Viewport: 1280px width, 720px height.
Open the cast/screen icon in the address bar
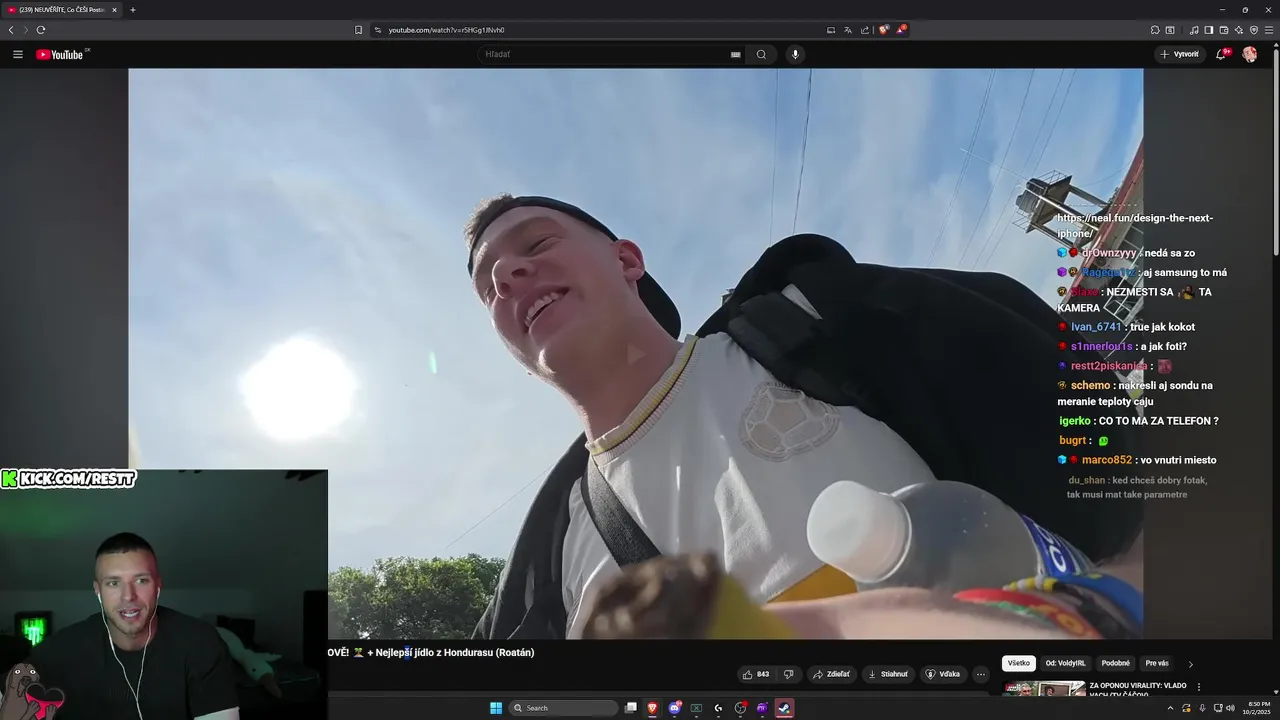coord(831,30)
